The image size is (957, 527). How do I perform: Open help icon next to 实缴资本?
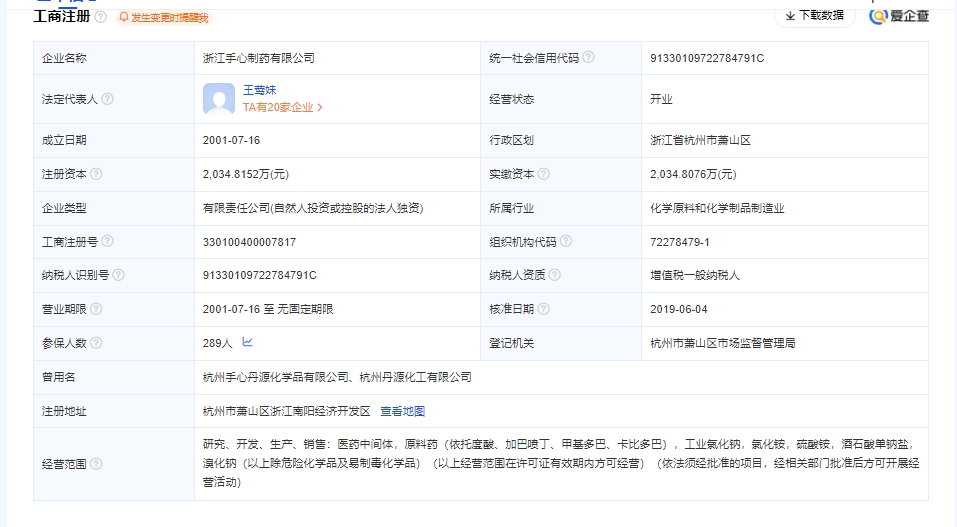(x=543, y=174)
